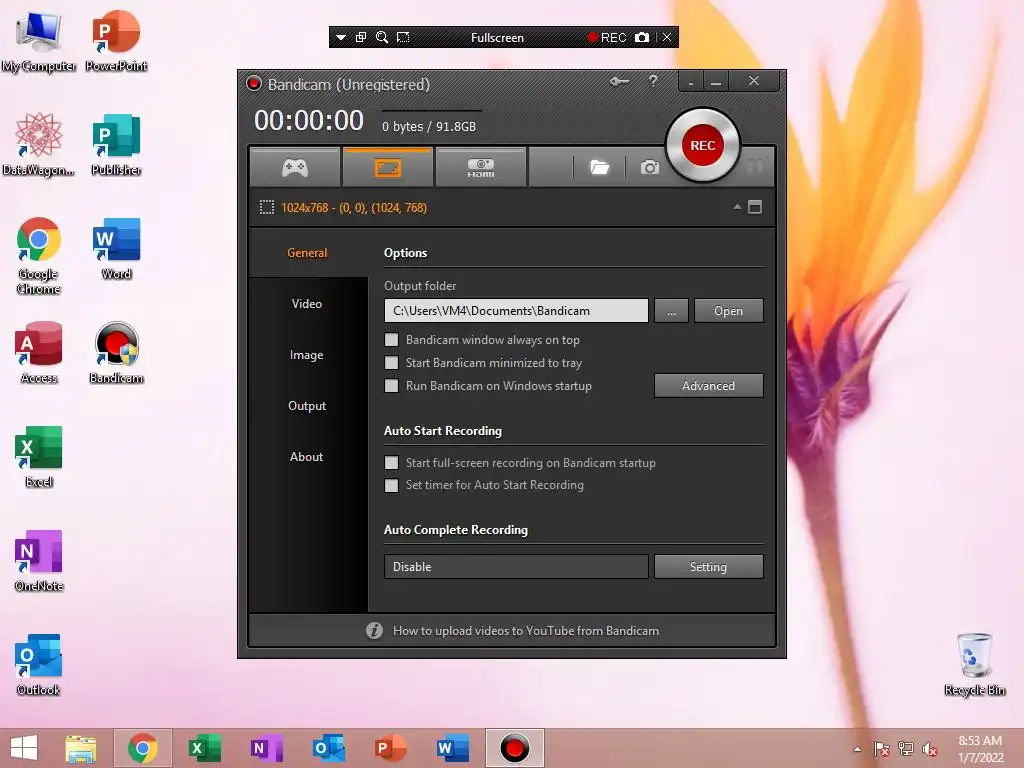
Task: Click the output folder path field
Action: (x=516, y=311)
